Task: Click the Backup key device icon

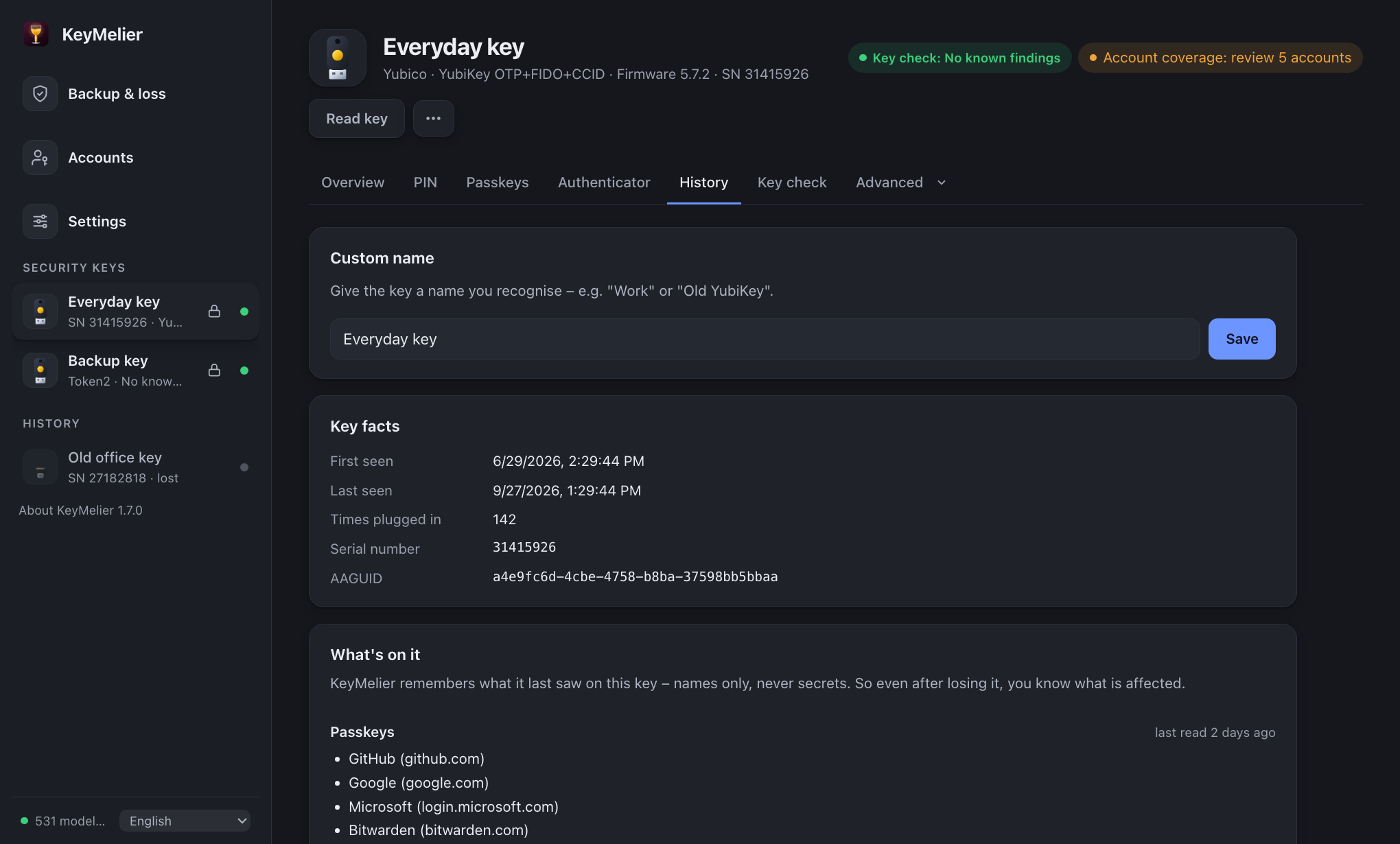Action: click(x=40, y=371)
